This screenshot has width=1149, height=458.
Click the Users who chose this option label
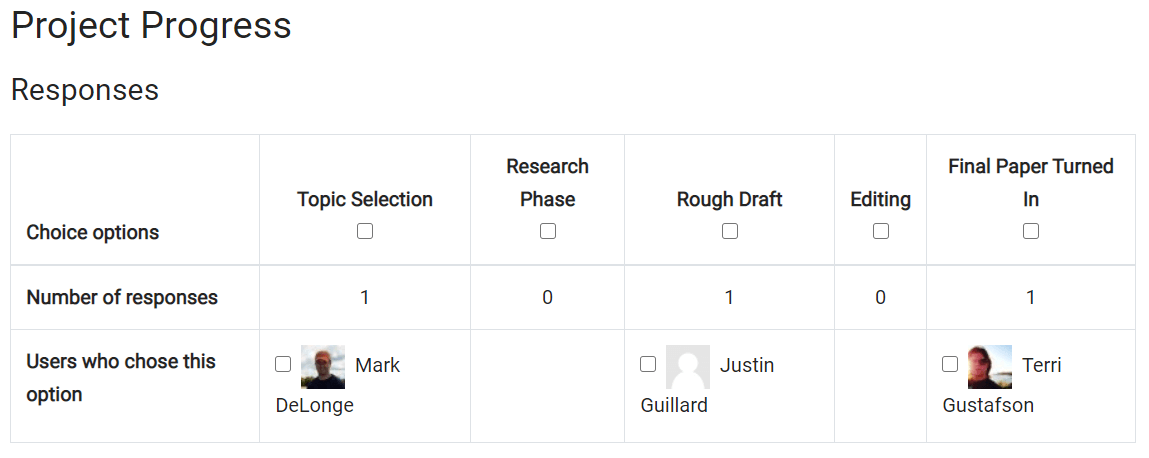121,378
